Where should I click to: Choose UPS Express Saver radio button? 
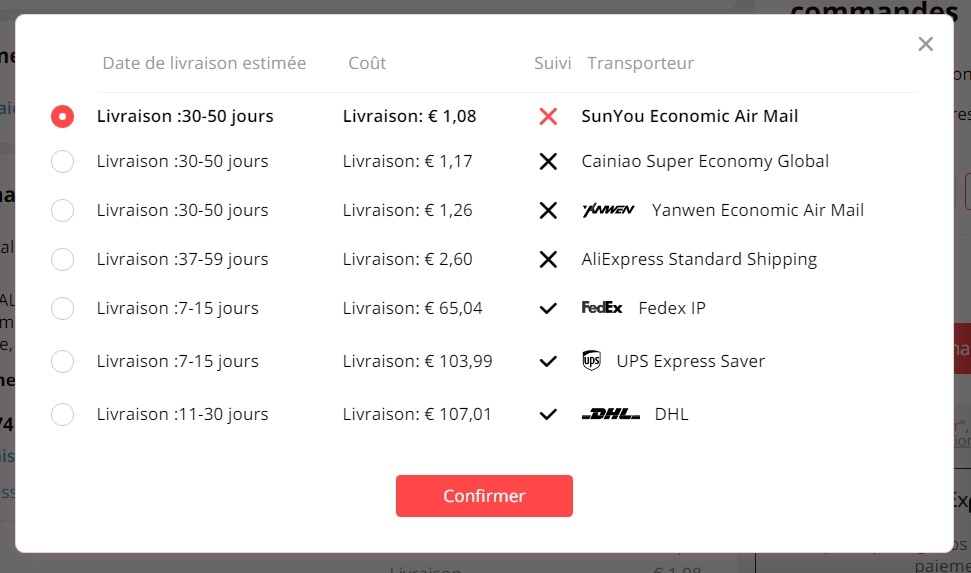pyautogui.click(x=63, y=361)
